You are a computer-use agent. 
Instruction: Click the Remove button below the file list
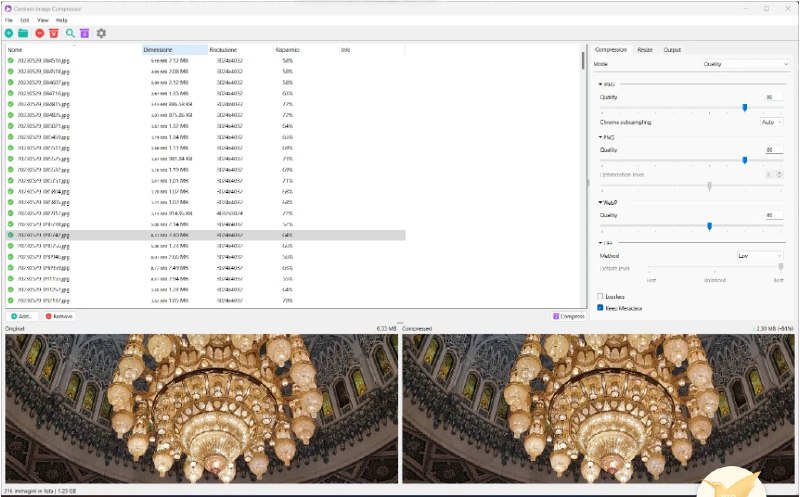pyautogui.click(x=58, y=316)
